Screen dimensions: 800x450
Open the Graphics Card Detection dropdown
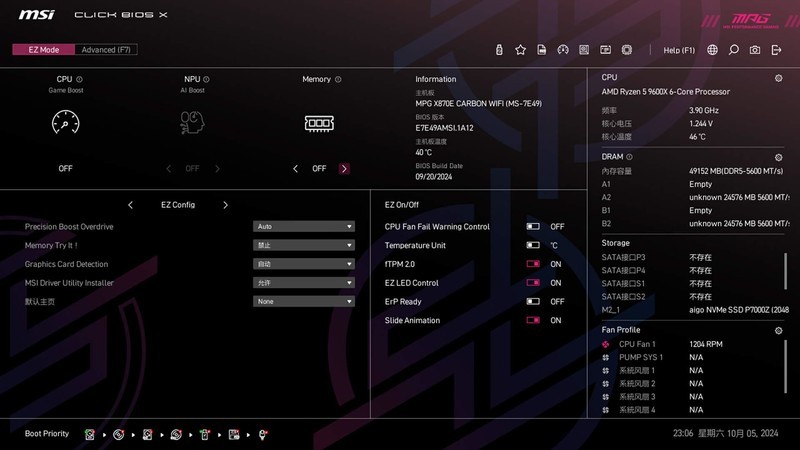pyautogui.click(x=304, y=264)
